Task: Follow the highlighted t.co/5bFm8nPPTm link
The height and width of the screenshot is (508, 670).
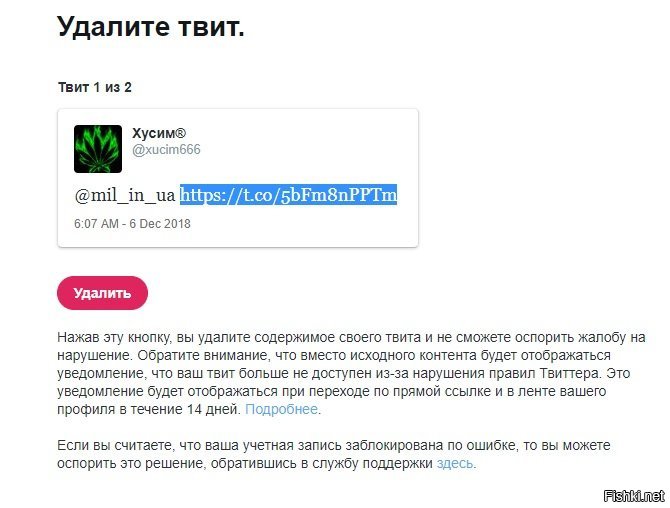Action: [x=288, y=195]
